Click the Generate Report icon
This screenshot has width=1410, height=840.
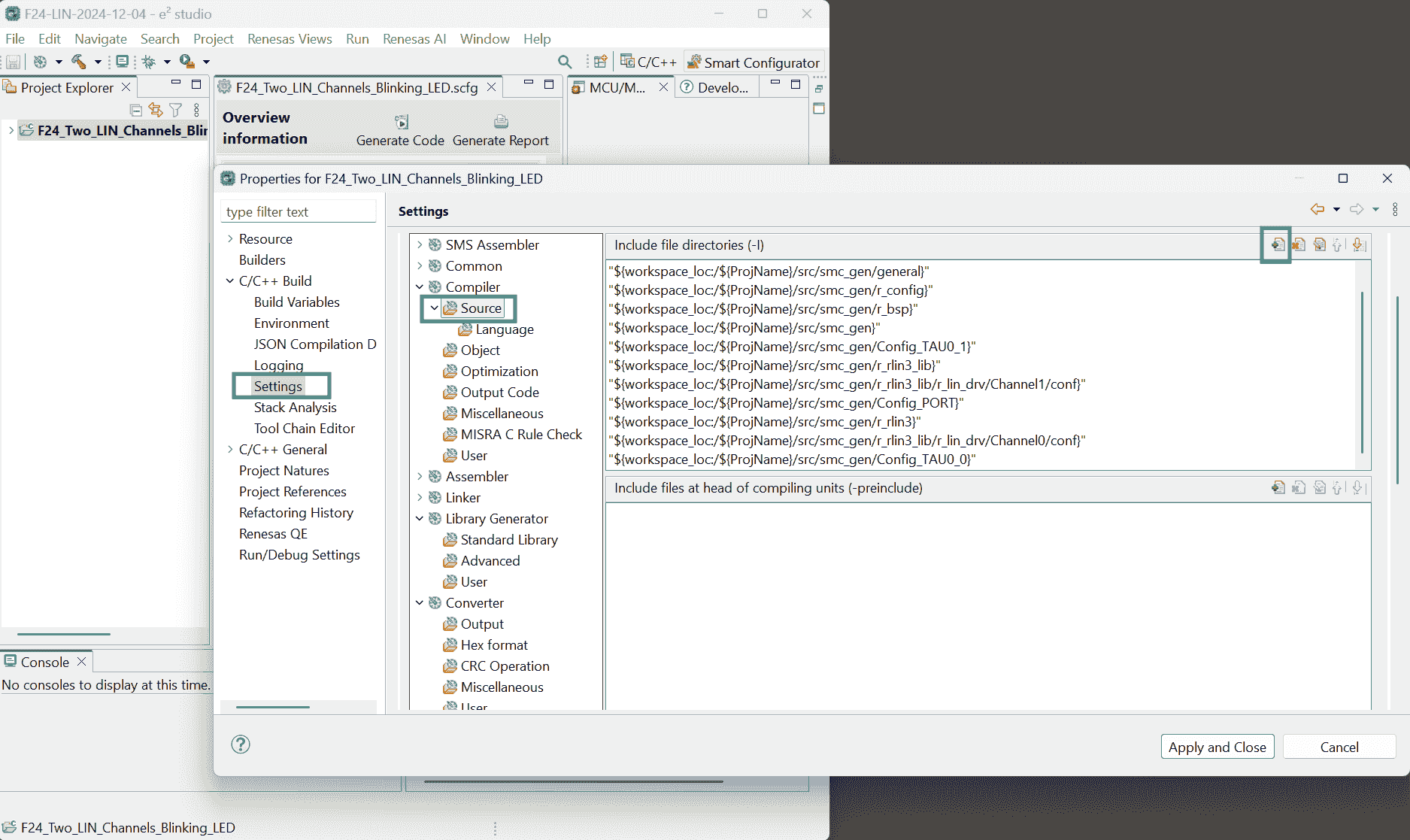pyautogui.click(x=501, y=123)
